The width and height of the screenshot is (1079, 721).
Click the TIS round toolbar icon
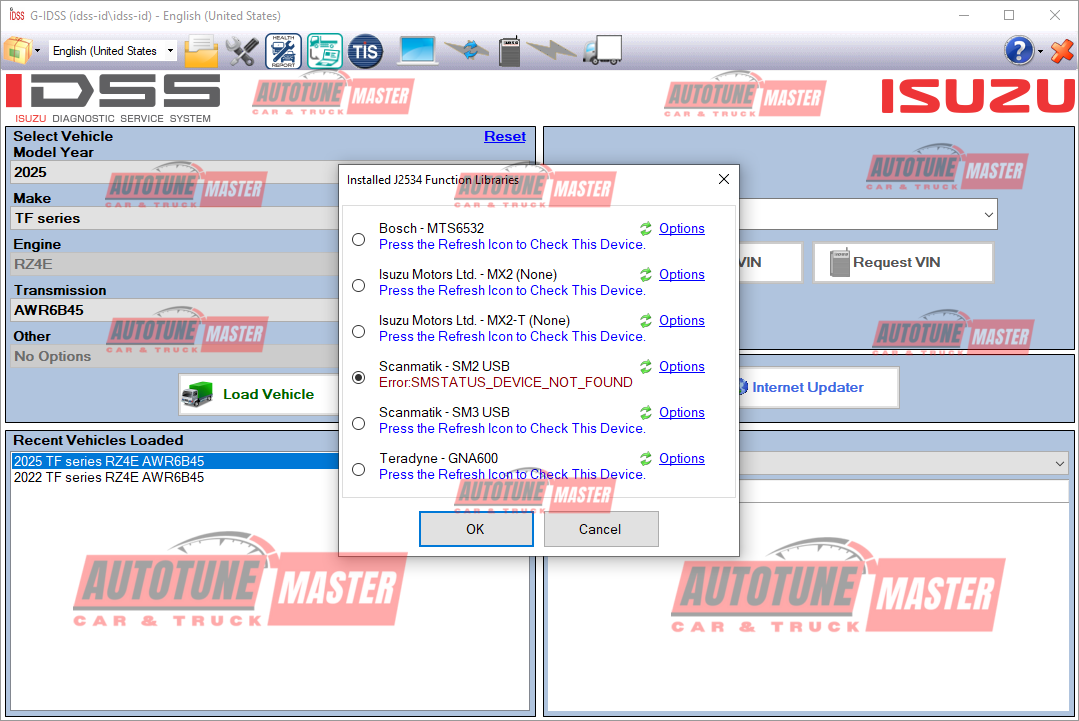[365, 50]
